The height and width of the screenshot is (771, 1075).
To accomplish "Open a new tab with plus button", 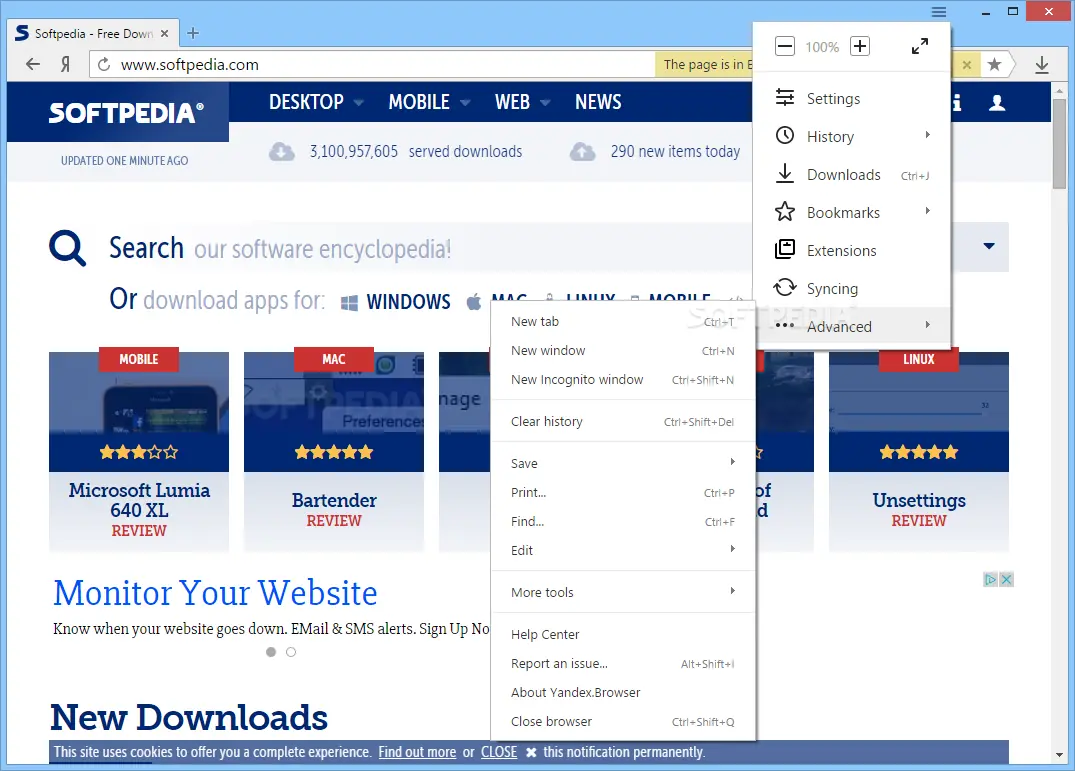I will coord(193,33).
